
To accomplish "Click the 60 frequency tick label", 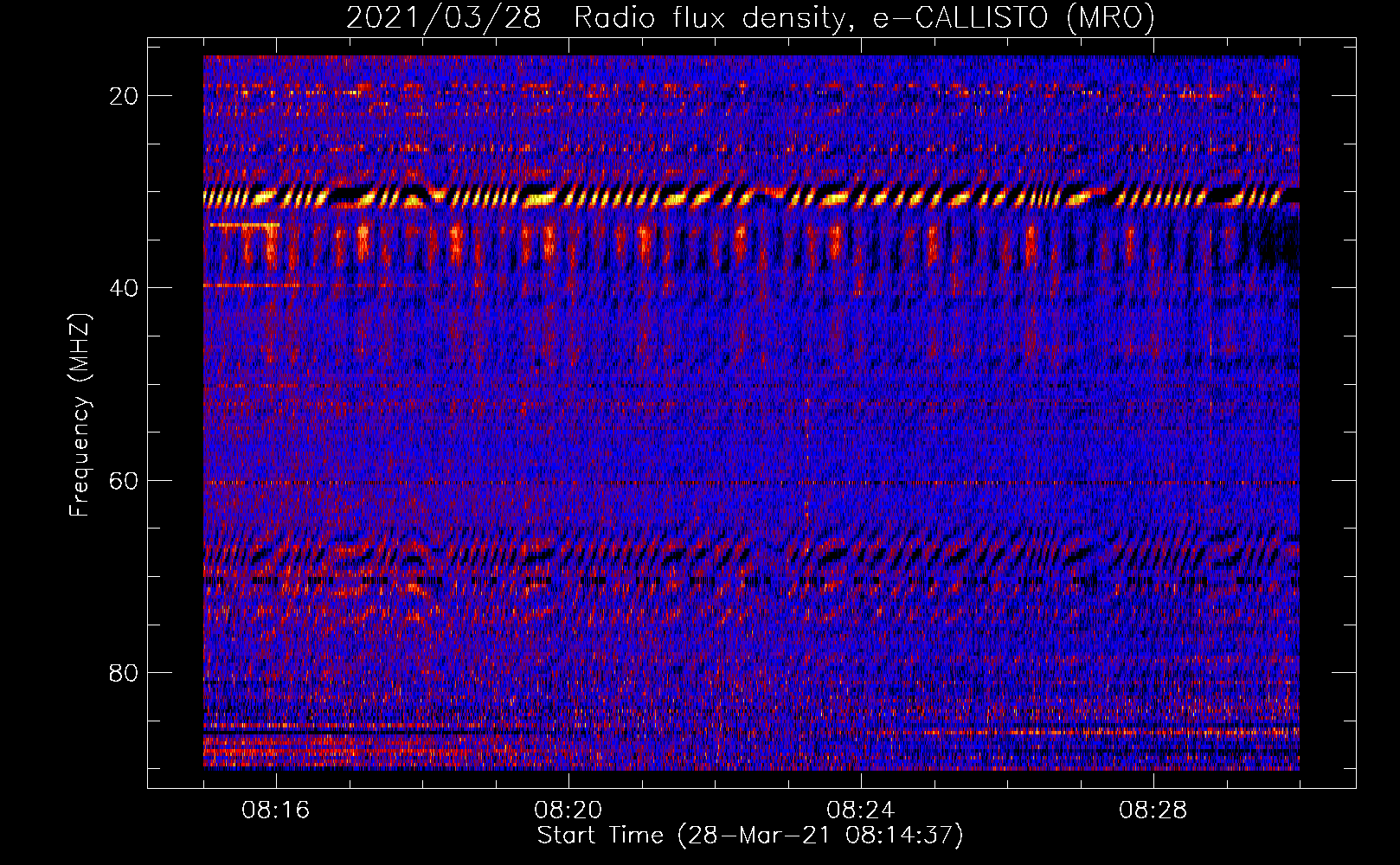I will click(125, 480).
